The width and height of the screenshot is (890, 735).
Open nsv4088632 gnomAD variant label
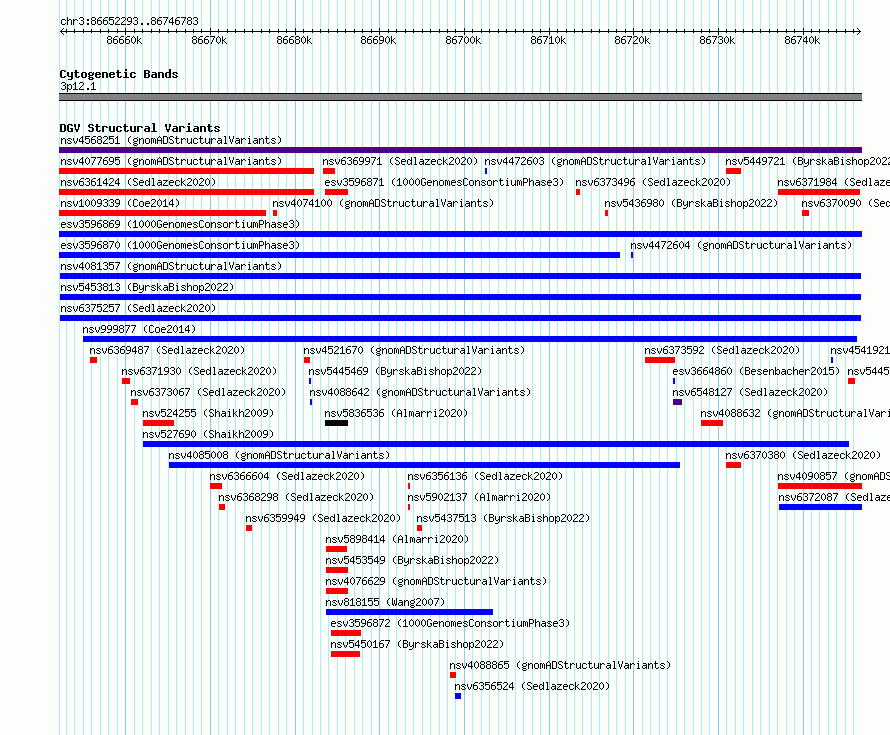tap(795, 413)
